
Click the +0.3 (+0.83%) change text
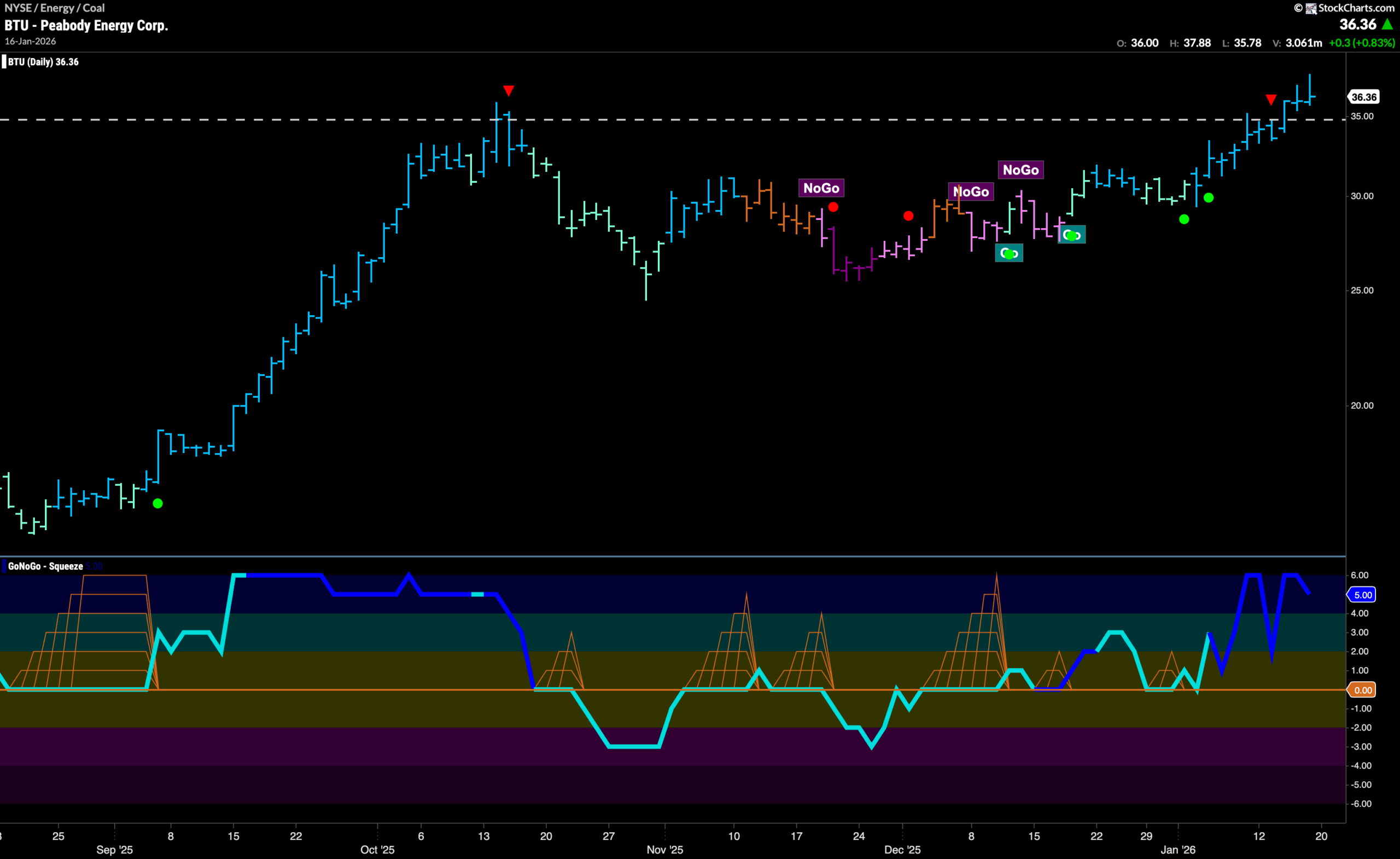coord(1362,43)
